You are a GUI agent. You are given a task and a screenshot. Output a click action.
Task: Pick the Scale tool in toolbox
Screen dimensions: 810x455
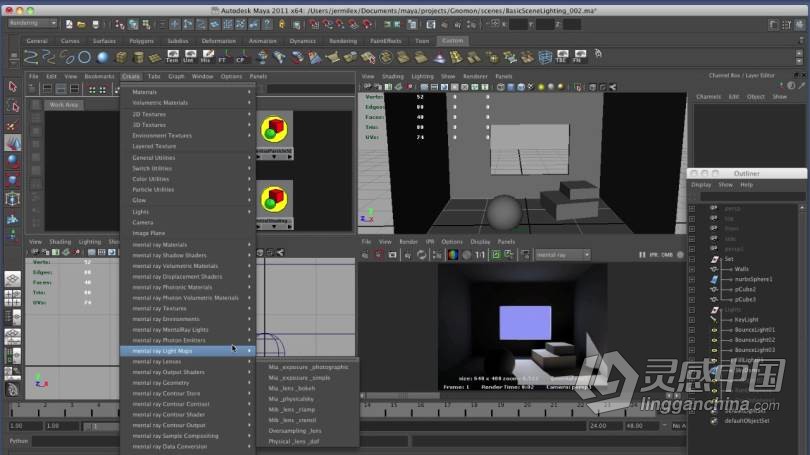pyautogui.click(x=13, y=180)
